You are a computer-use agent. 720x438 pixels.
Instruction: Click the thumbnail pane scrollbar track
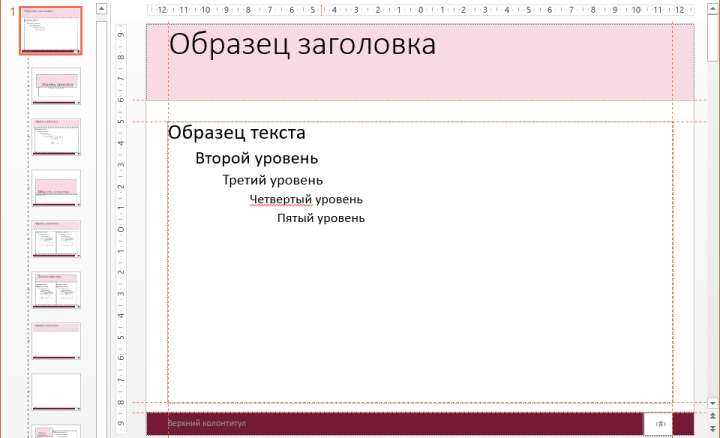click(x=102, y=230)
